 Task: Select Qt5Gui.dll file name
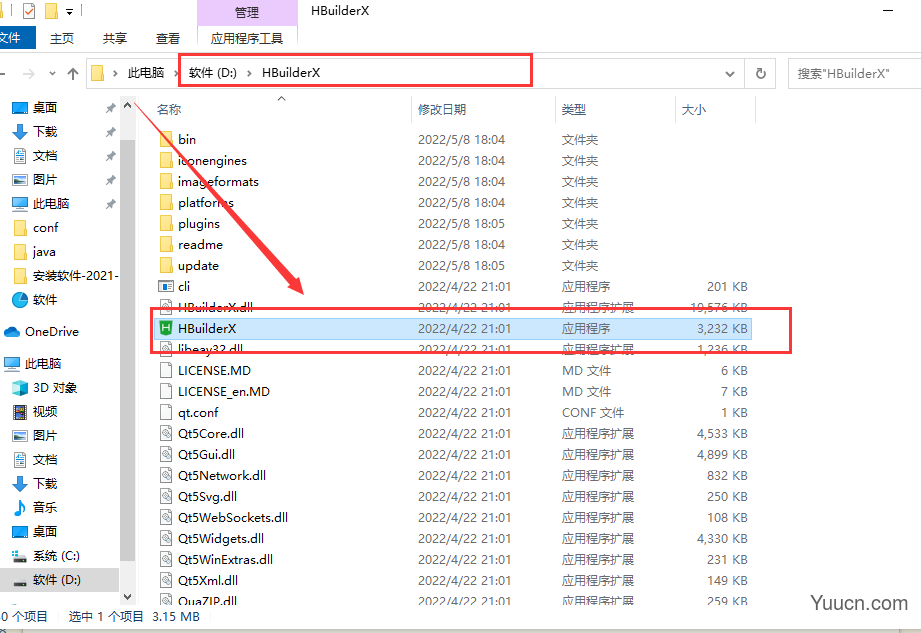coord(206,454)
